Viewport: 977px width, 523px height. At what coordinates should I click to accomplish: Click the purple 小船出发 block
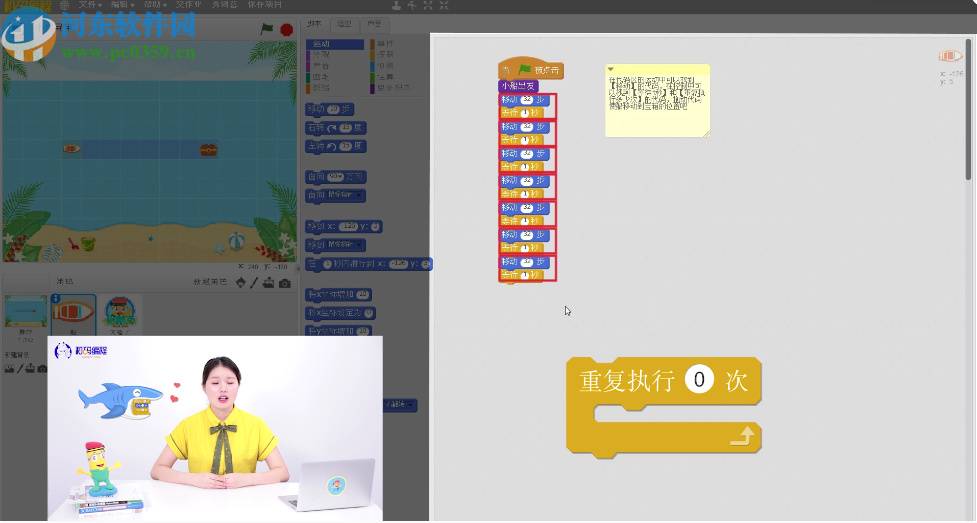click(518, 86)
